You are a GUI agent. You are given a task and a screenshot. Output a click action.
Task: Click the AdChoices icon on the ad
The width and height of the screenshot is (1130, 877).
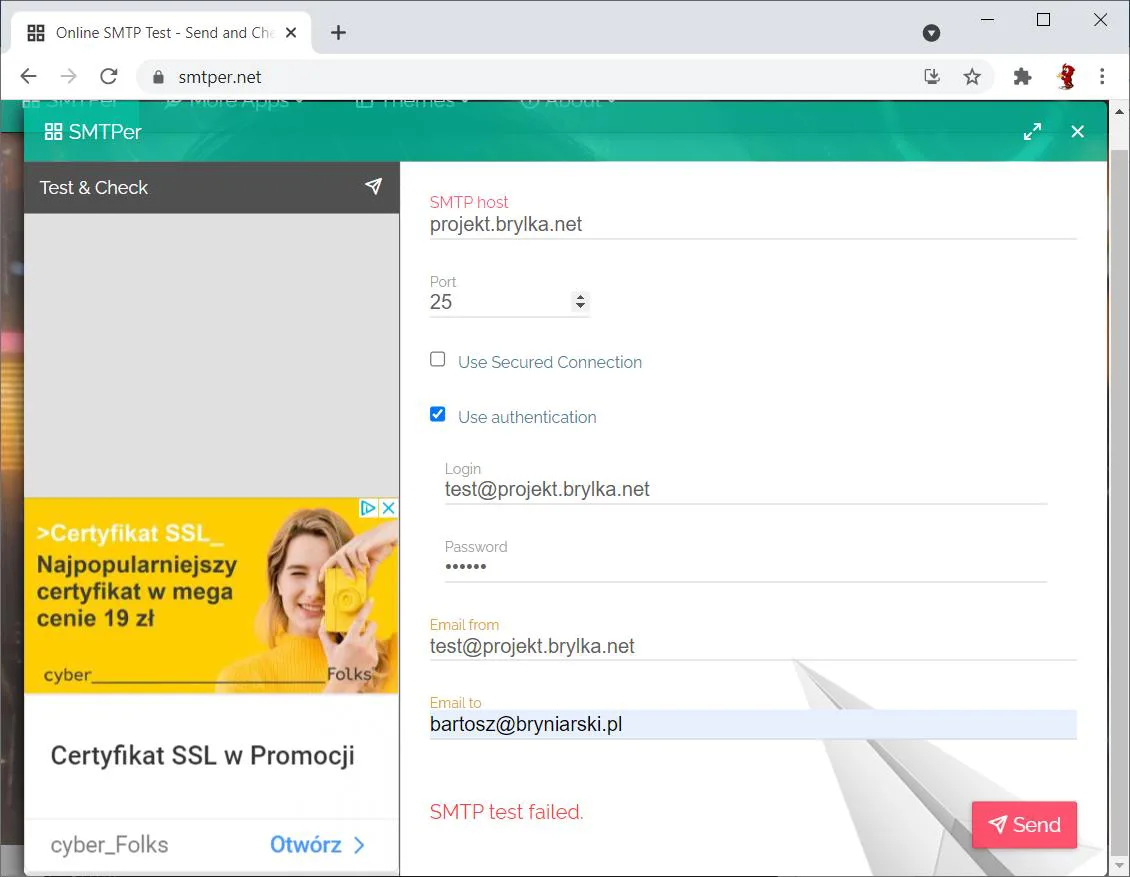click(x=368, y=508)
